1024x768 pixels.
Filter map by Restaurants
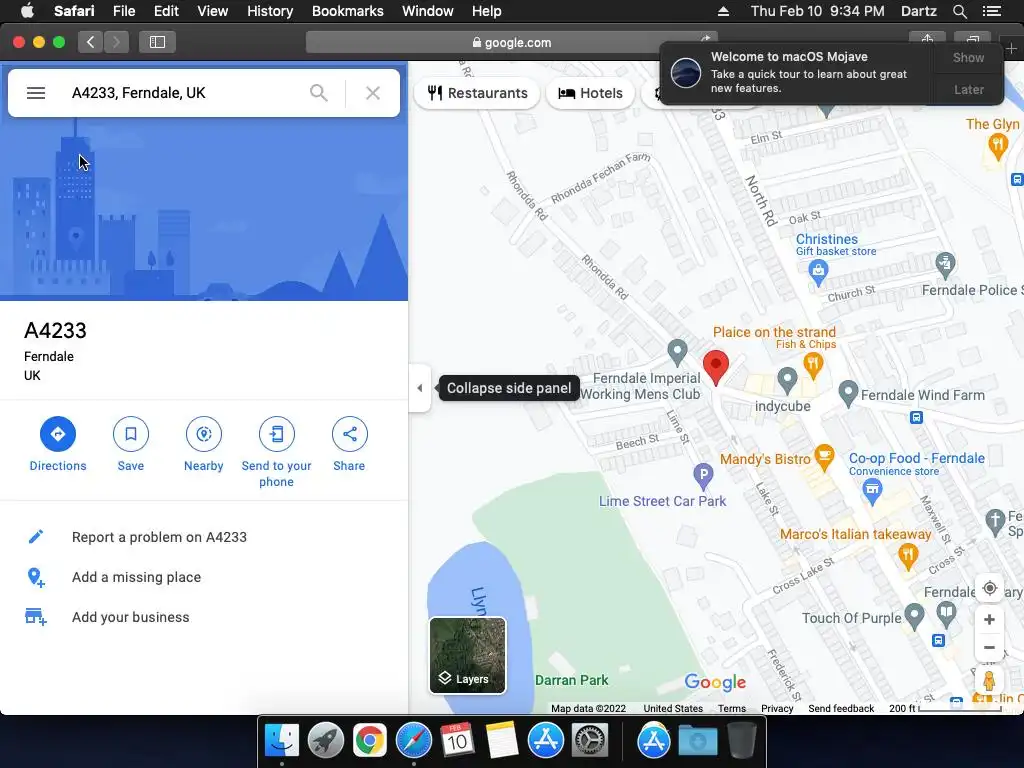[x=477, y=93]
